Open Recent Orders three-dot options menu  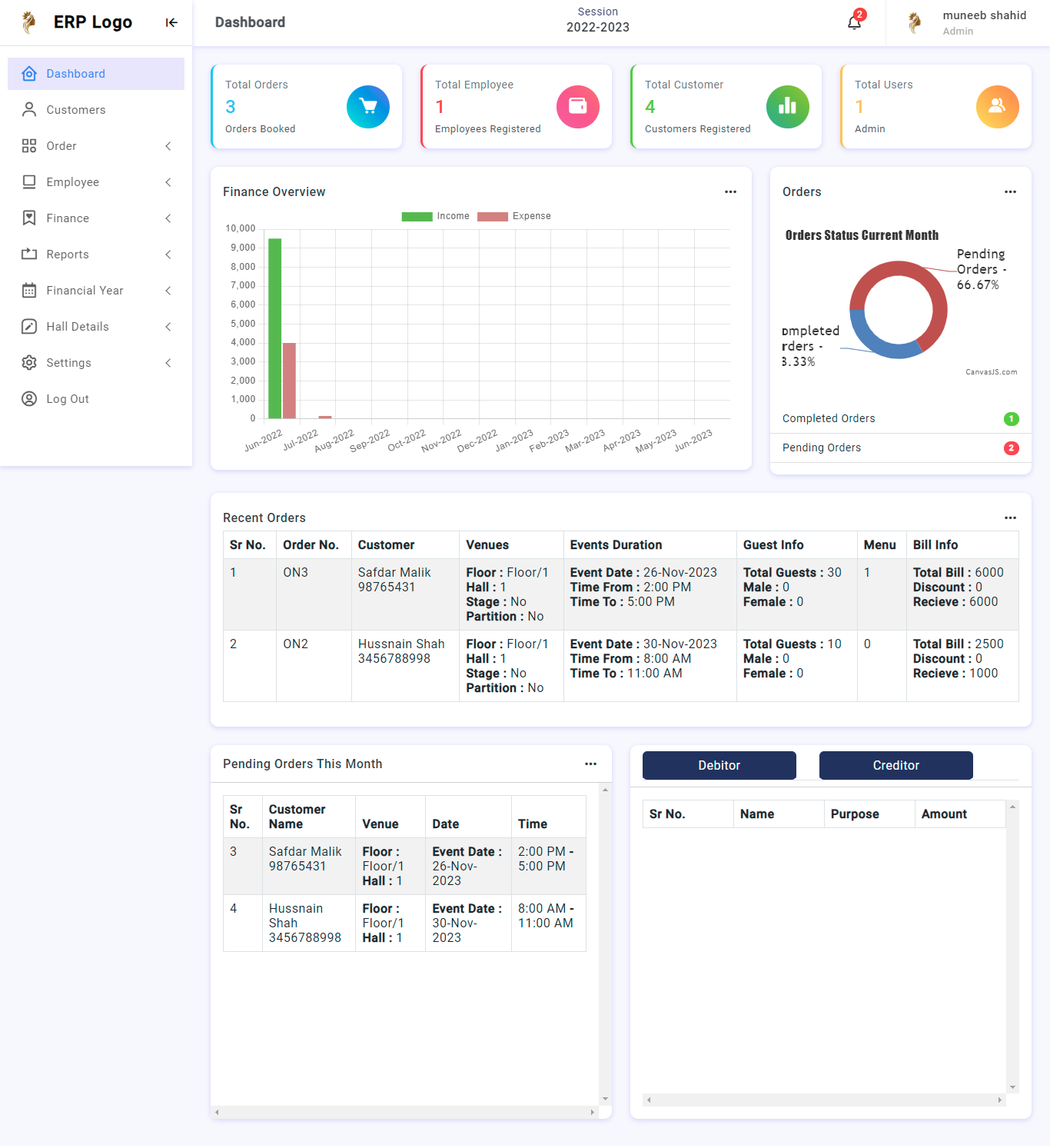(x=1010, y=517)
